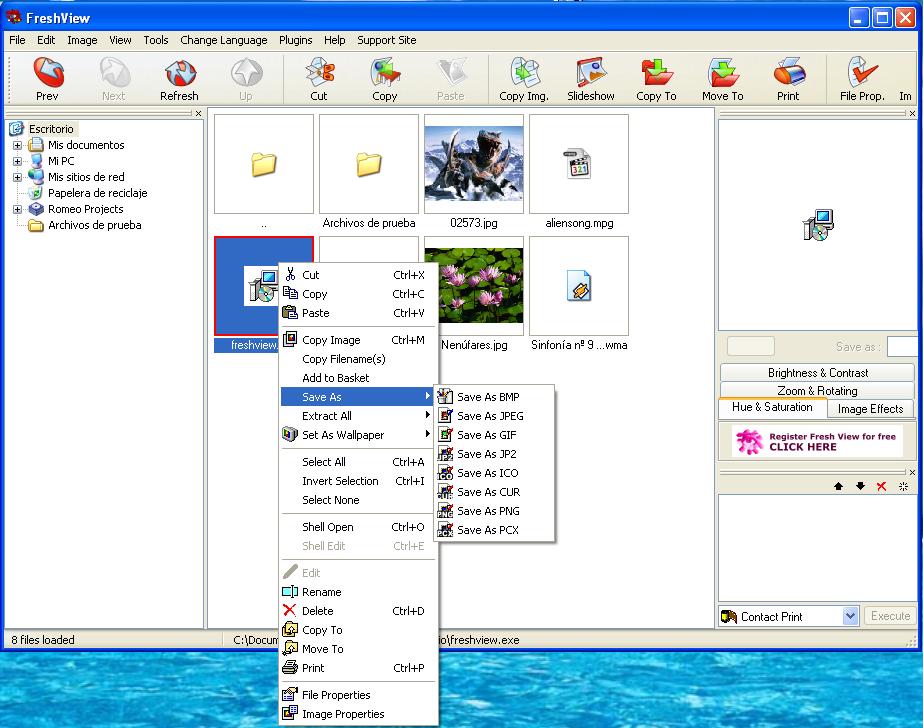
Task: Close the folder tree panel
Action: point(198,113)
